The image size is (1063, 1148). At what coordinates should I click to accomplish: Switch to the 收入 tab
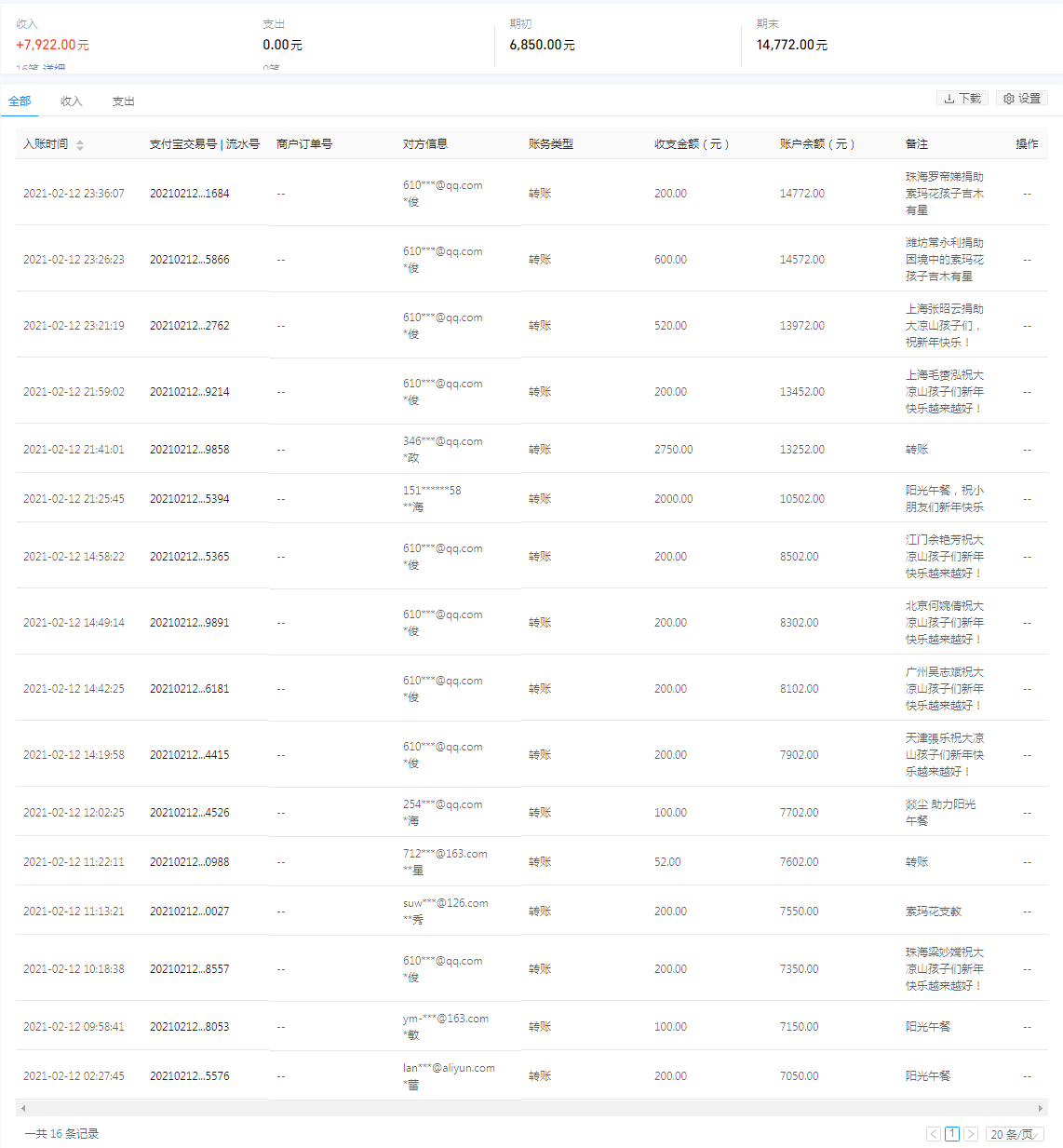(72, 101)
